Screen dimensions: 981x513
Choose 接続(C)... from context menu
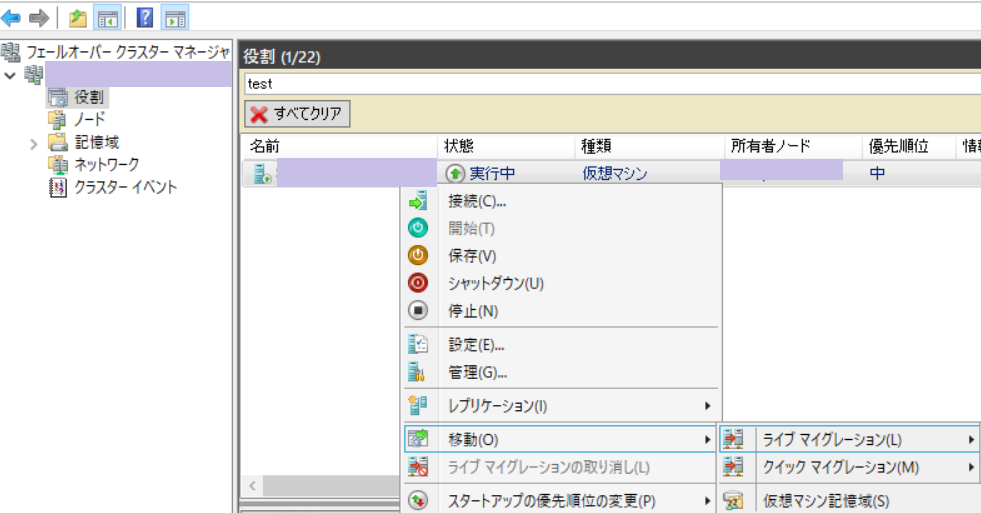point(563,201)
